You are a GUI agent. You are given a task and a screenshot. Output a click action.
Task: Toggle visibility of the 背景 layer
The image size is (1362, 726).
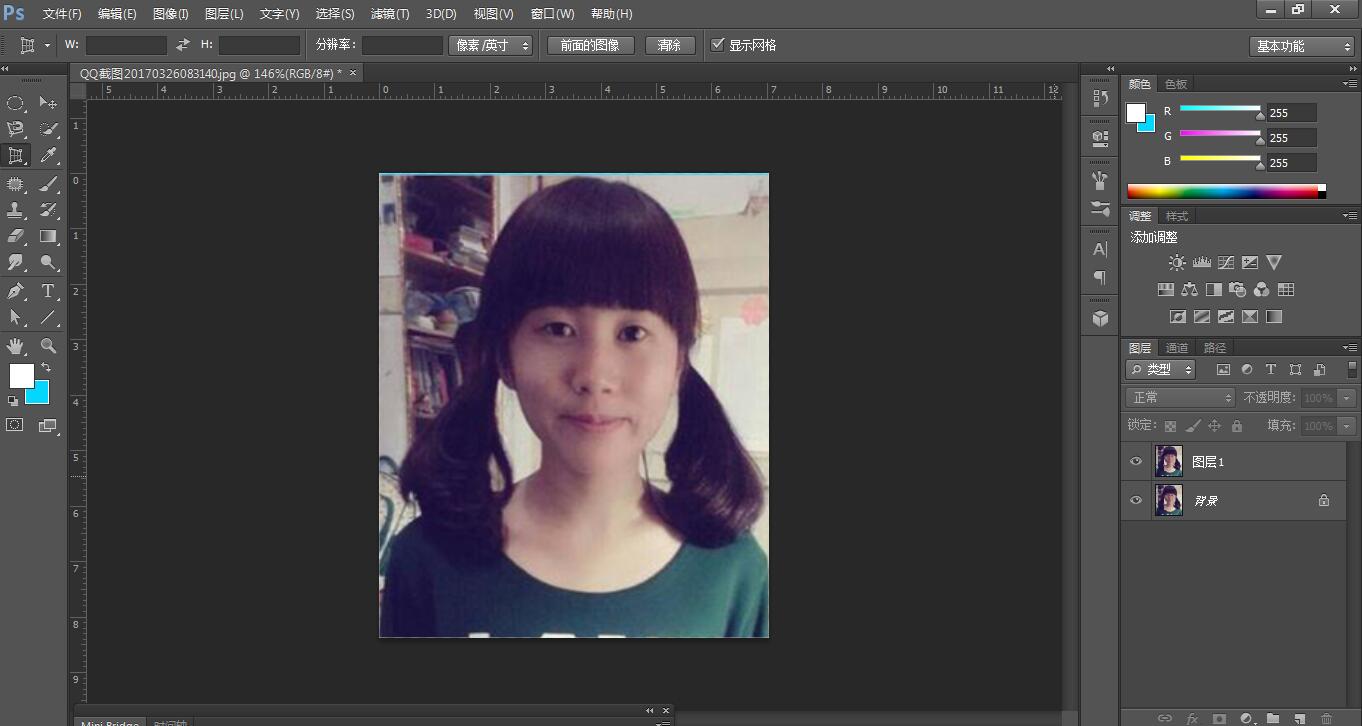(x=1136, y=500)
